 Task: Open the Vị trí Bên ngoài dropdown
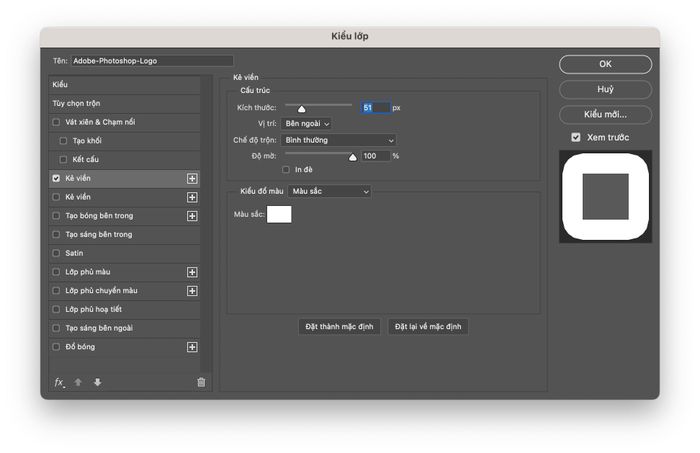coord(307,124)
